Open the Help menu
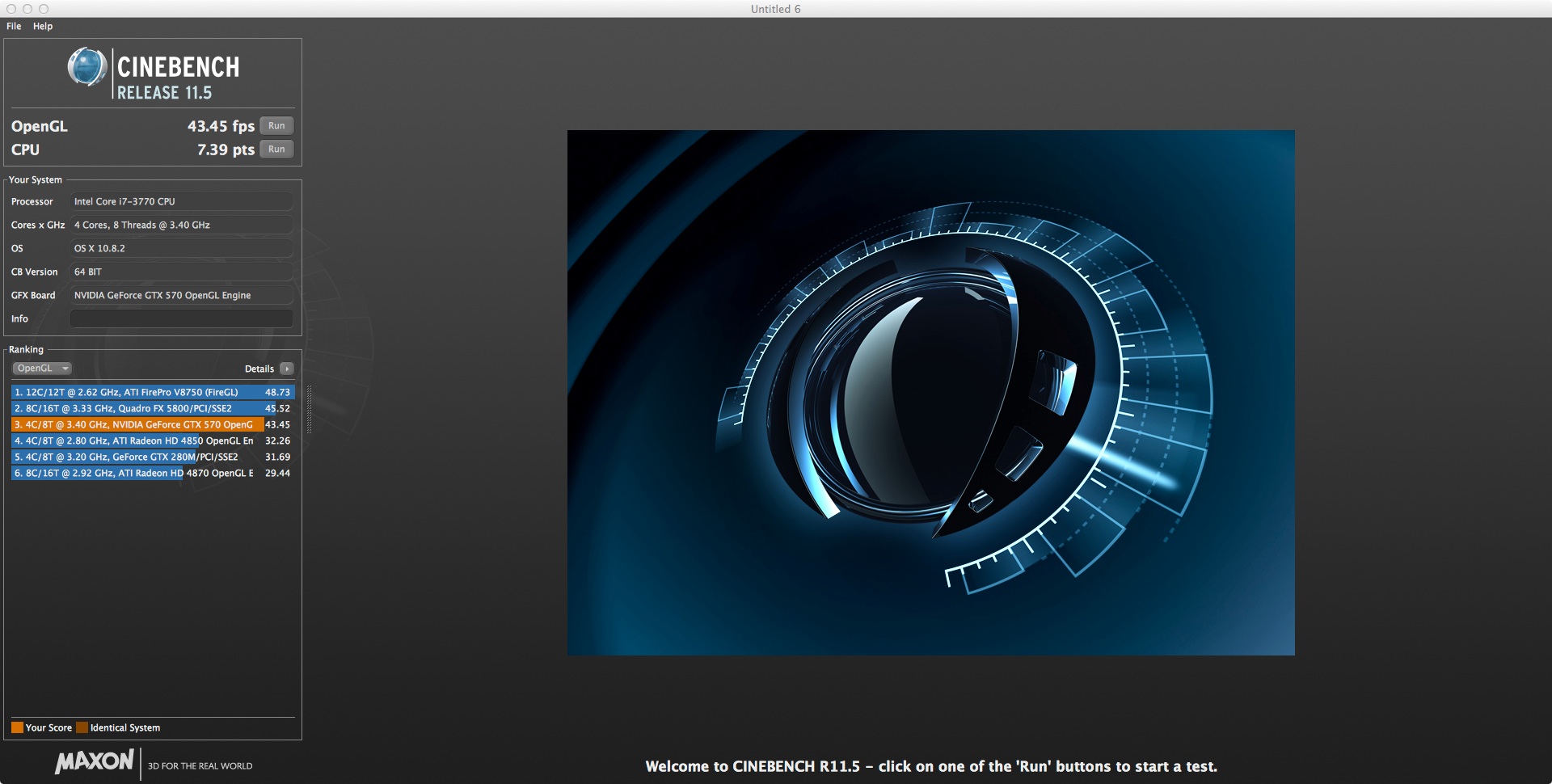Image resolution: width=1552 pixels, height=784 pixels. click(43, 26)
